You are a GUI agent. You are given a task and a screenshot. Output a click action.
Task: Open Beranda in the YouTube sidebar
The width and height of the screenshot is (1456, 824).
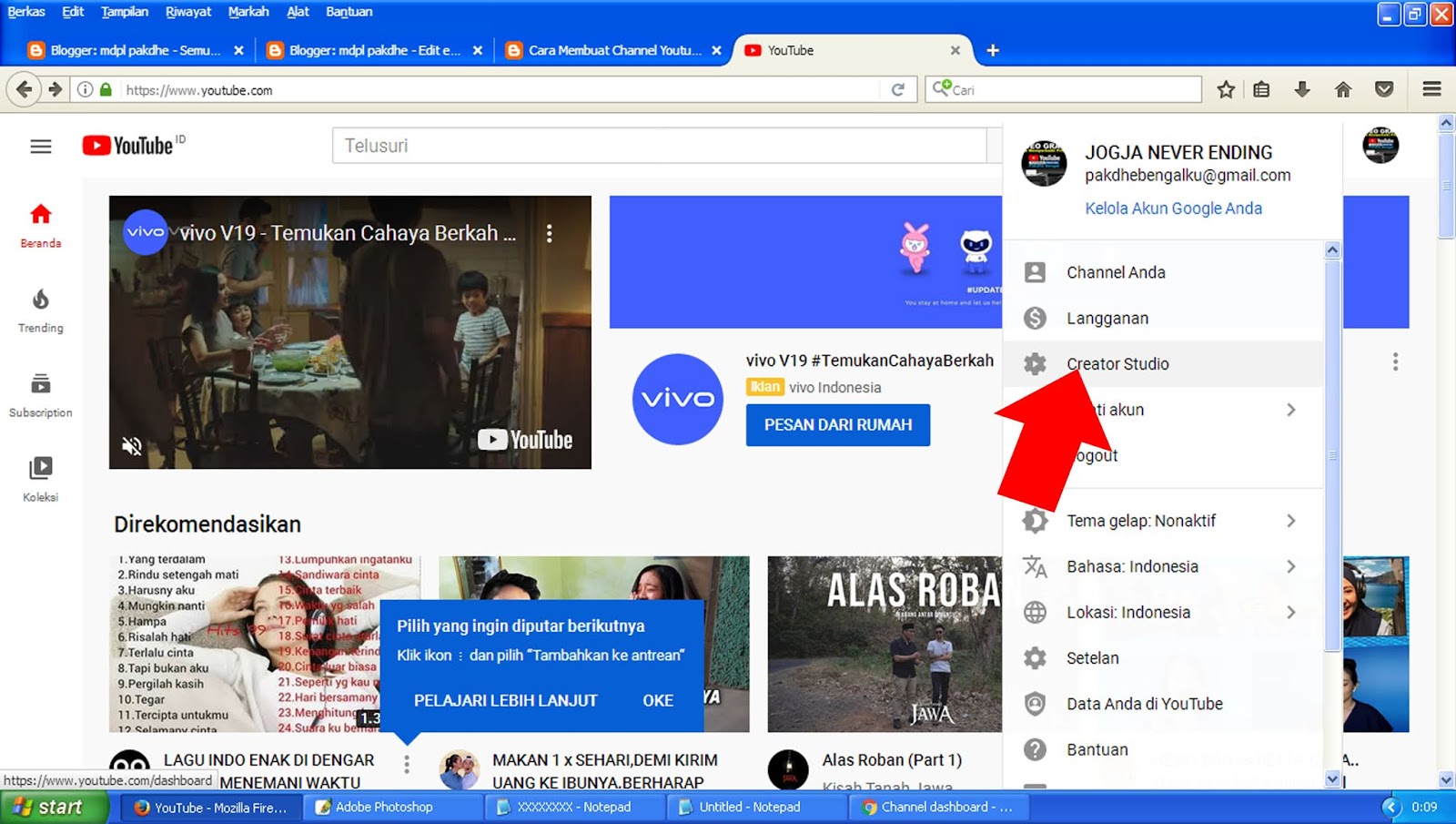pyautogui.click(x=41, y=226)
